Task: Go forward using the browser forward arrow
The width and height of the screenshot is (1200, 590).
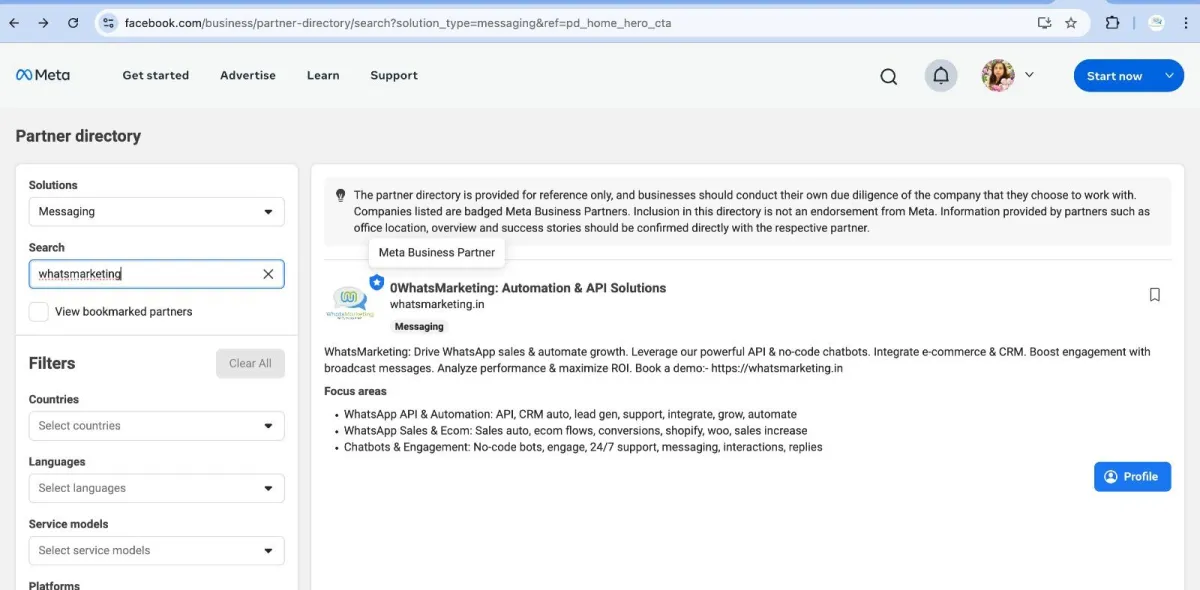Action: click(43, 22)
